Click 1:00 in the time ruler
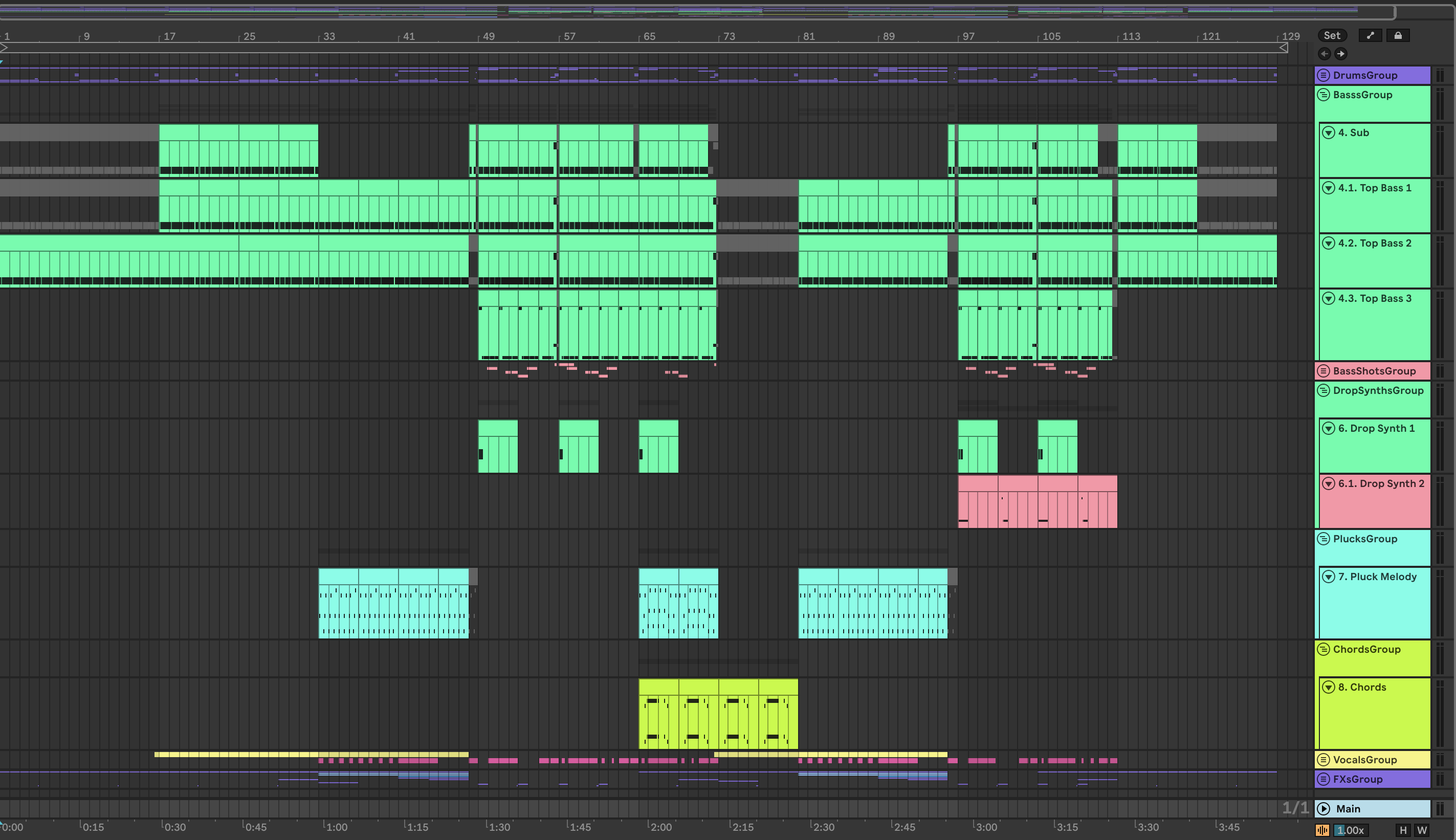Screen dimensions: 1456x840 tap(337, 827)
